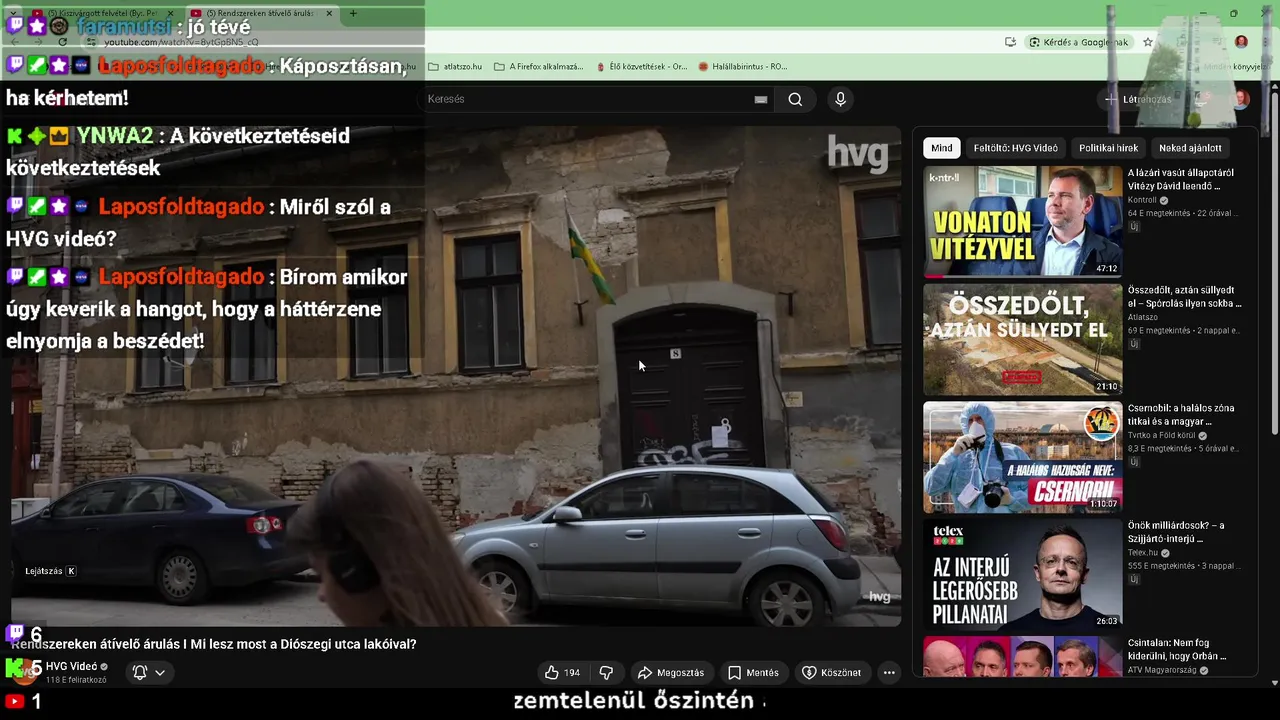Viewport: 1280px width, 720px height.
Task: Open the Összedőlt, aztán süllyedt el thumbnail
Action: pyautogui.click(x=1022, y=339)
